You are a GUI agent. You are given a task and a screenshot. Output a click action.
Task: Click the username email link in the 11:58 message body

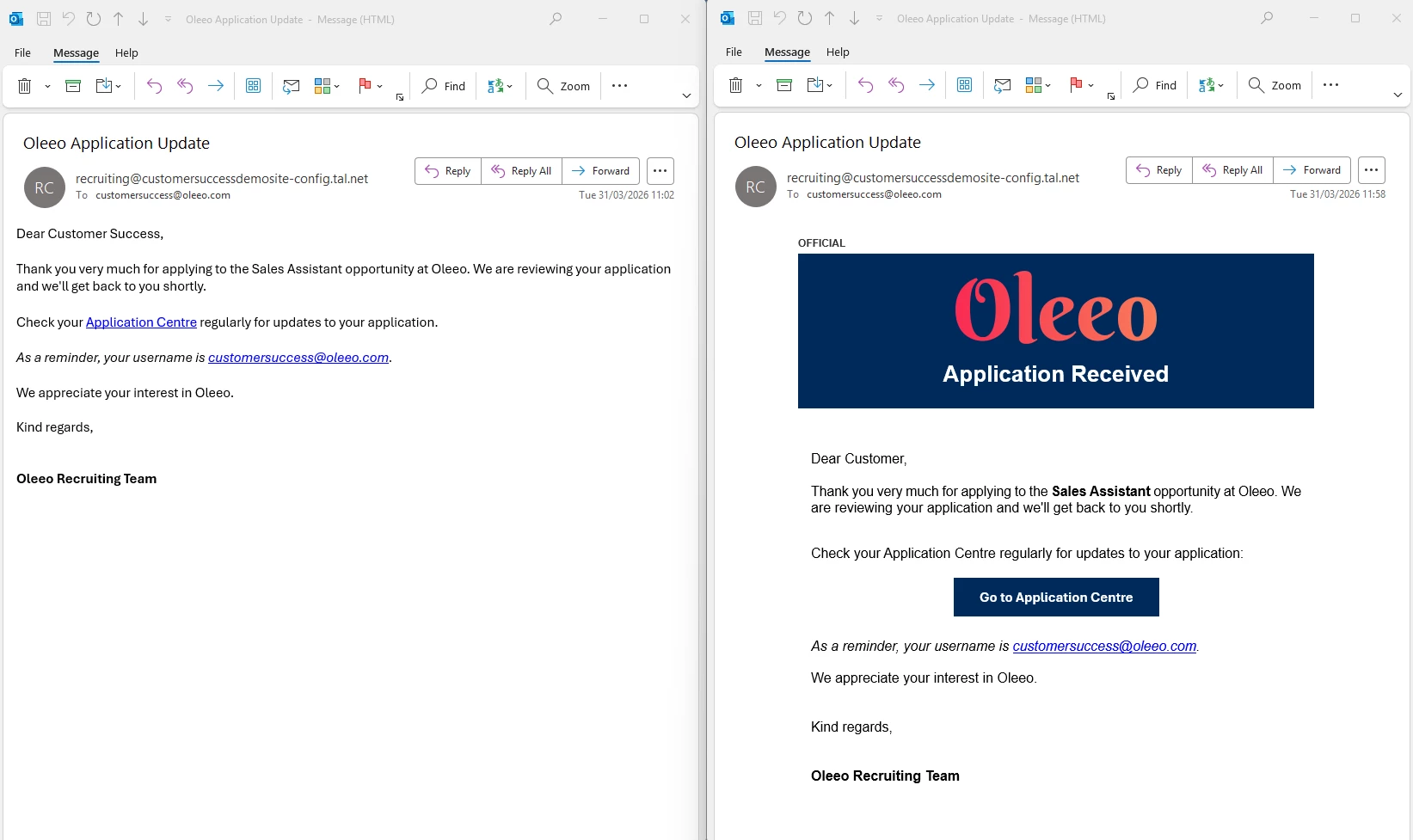[x=1104, y=647]
